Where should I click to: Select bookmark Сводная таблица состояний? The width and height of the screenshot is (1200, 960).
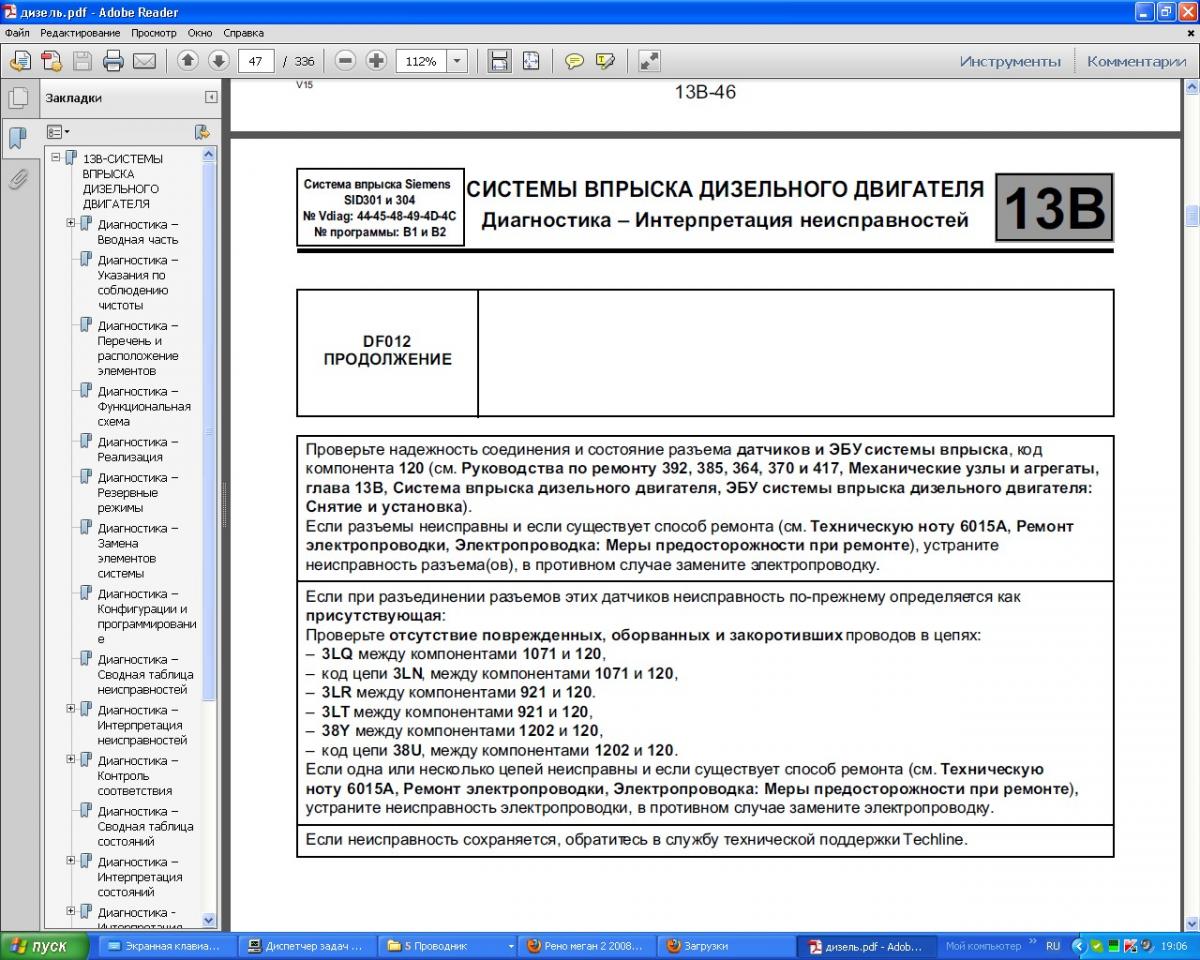(146, 826)
